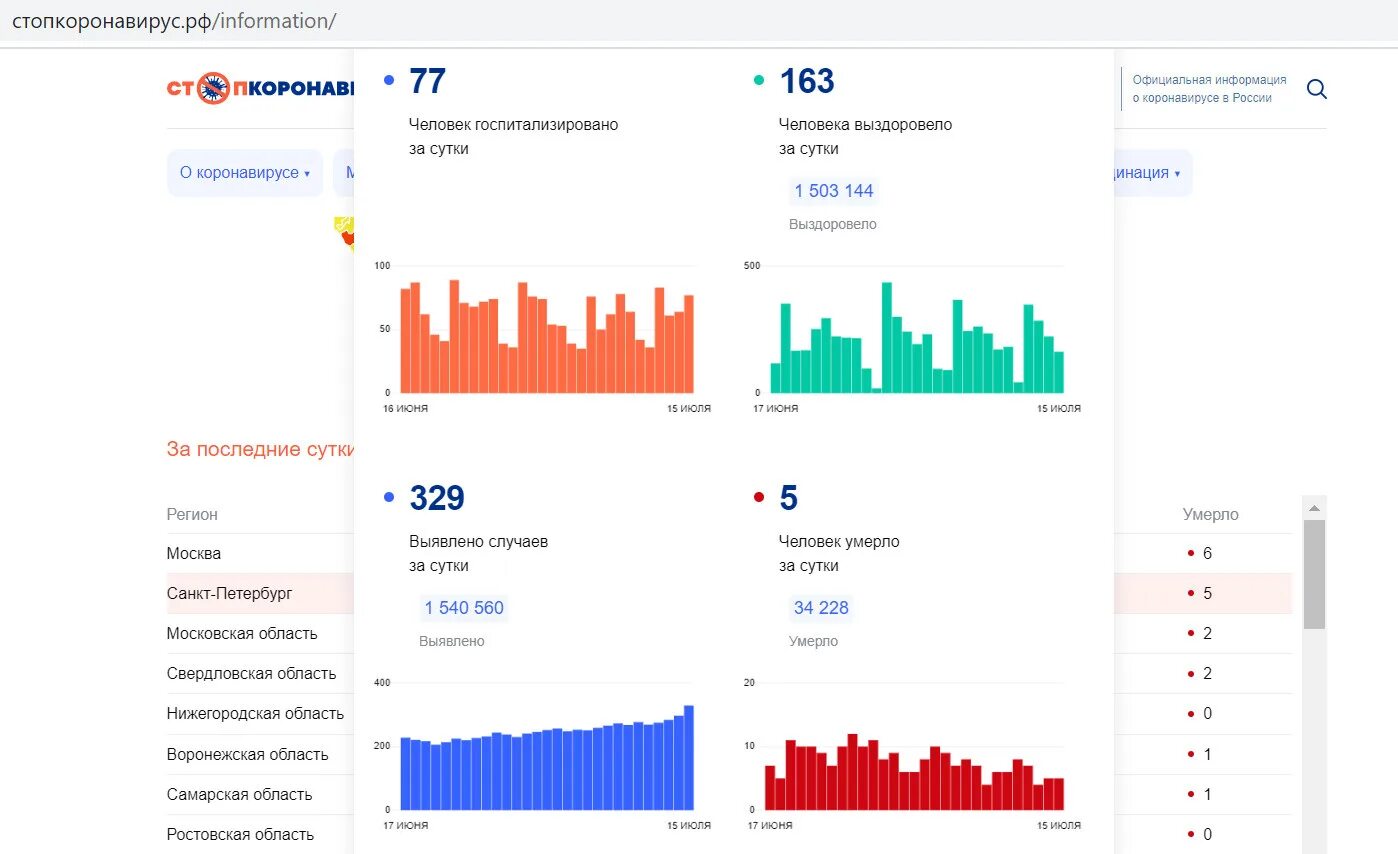Select the Нижегородская область row

pos(729,713)
